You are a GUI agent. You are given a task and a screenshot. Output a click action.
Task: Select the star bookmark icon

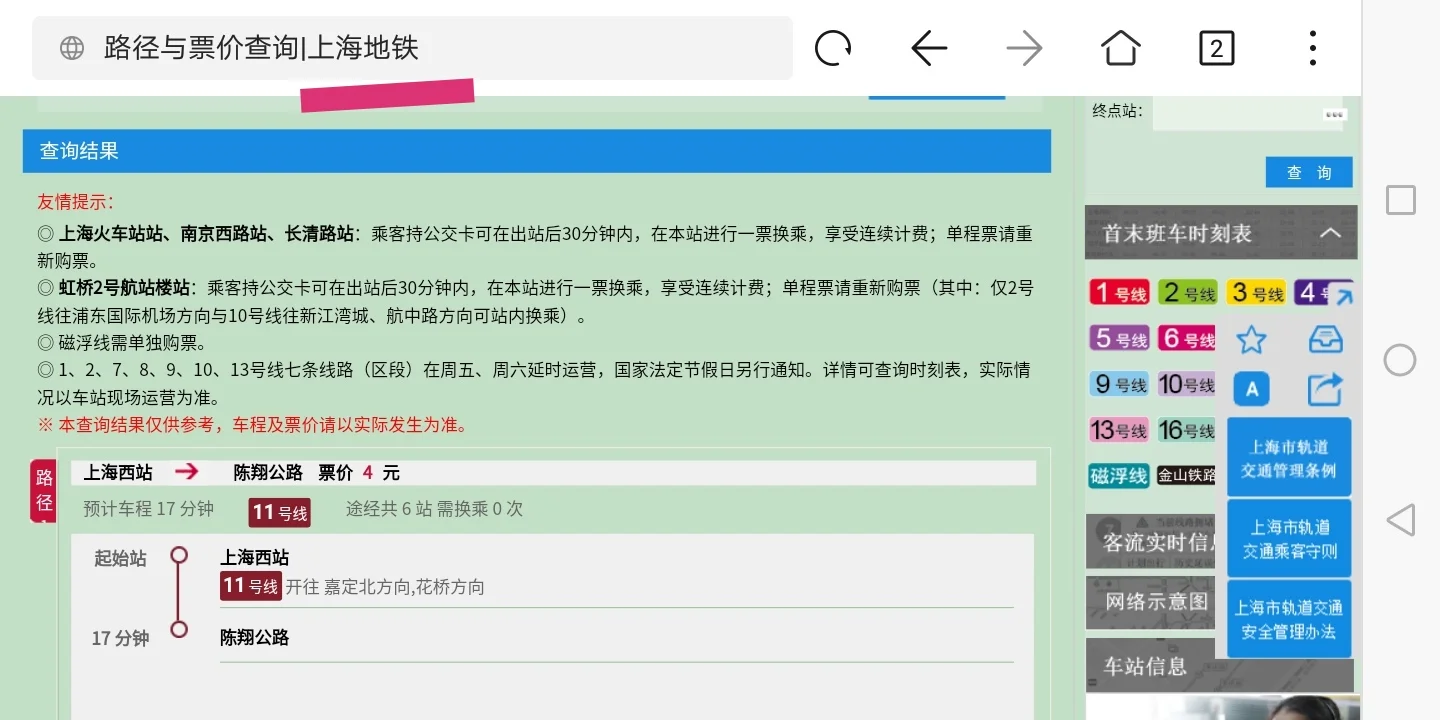tap(1251, 340)
